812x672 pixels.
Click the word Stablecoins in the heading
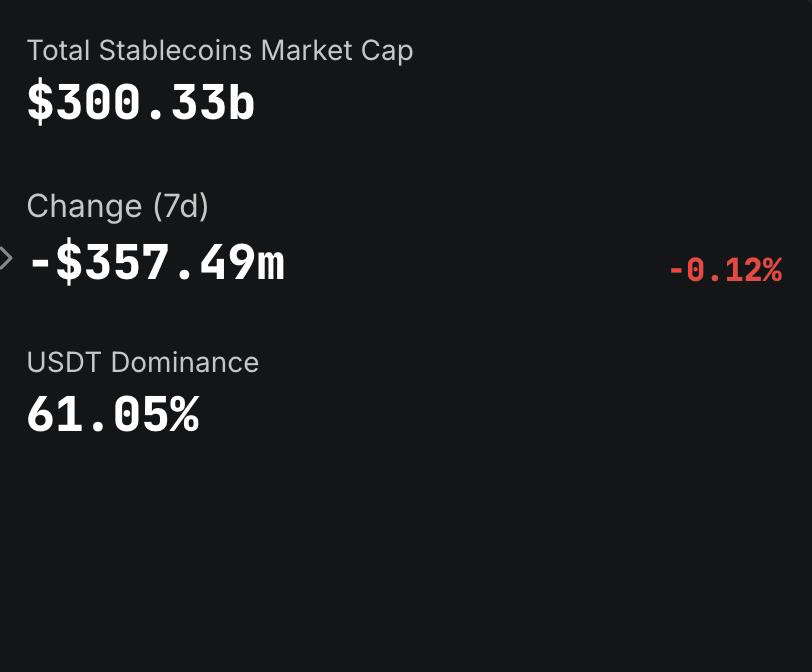click(176, 51)
